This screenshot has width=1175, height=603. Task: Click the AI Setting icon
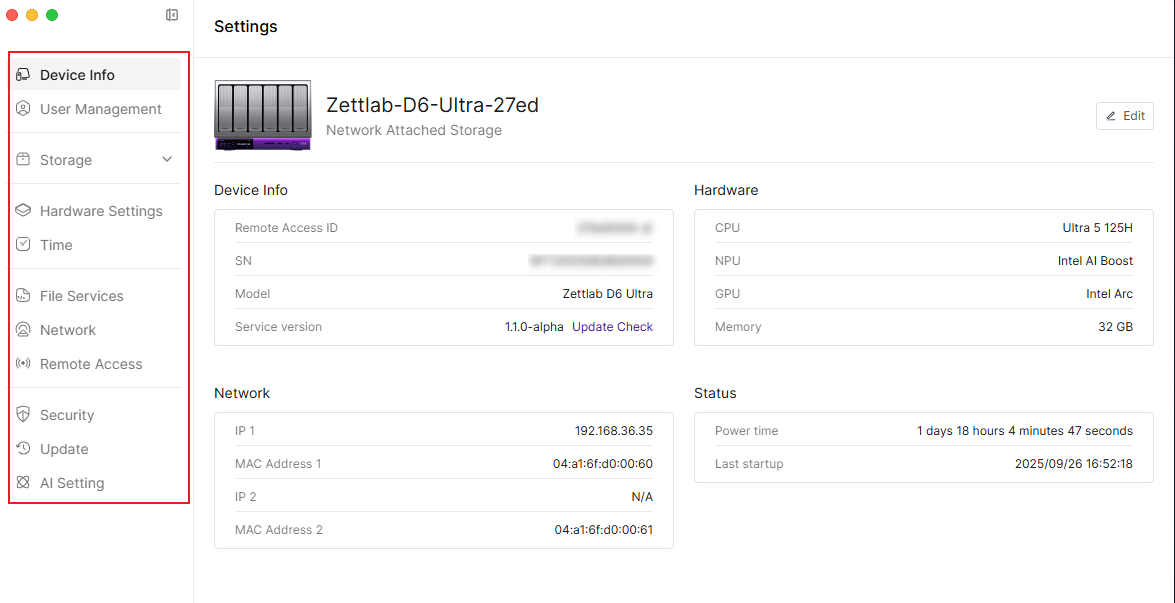23,483
